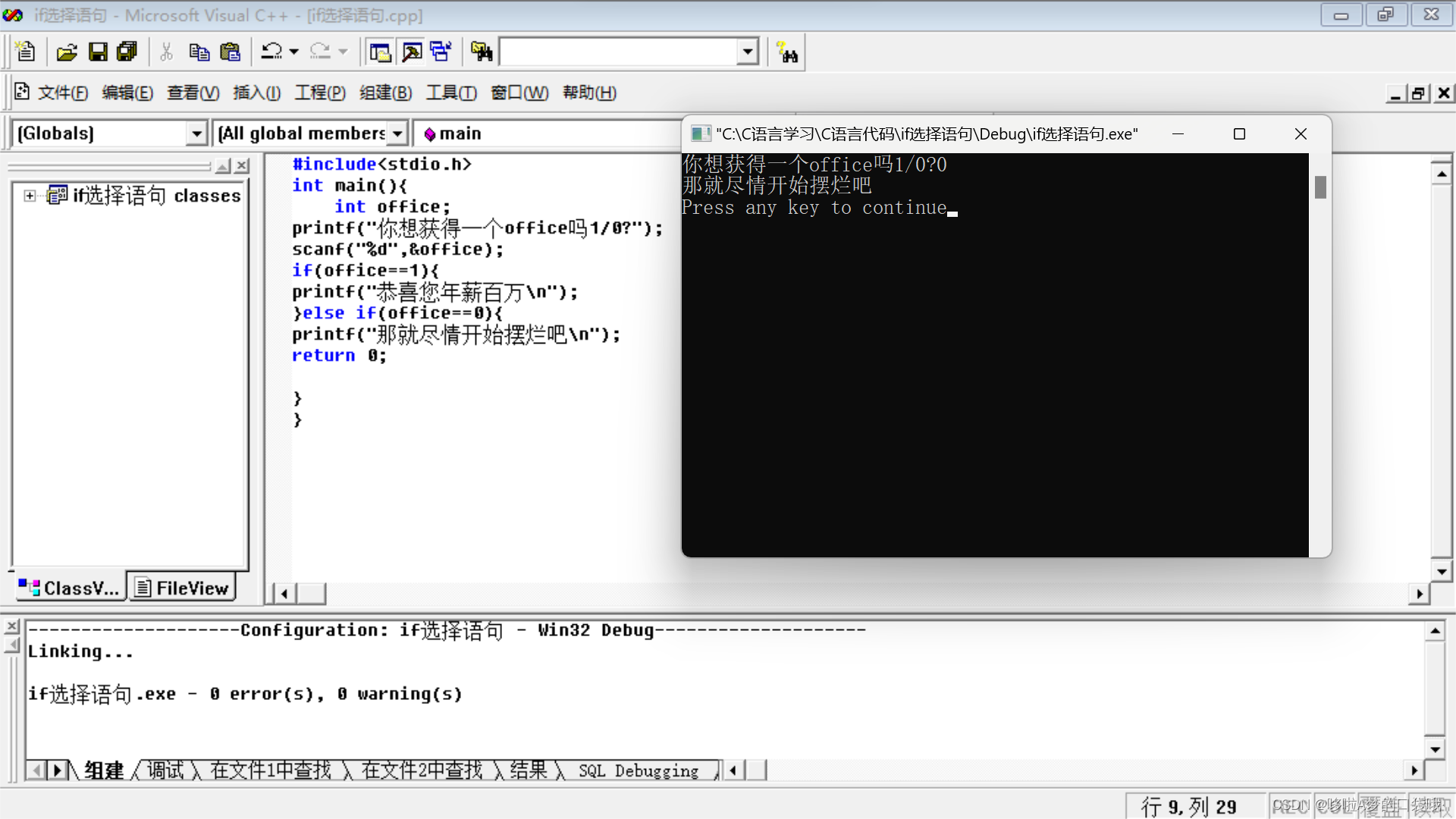The width and height of the screenshot is (1456, 819).
Task: Maximize the console exe window
Action: click(1239, 134)
